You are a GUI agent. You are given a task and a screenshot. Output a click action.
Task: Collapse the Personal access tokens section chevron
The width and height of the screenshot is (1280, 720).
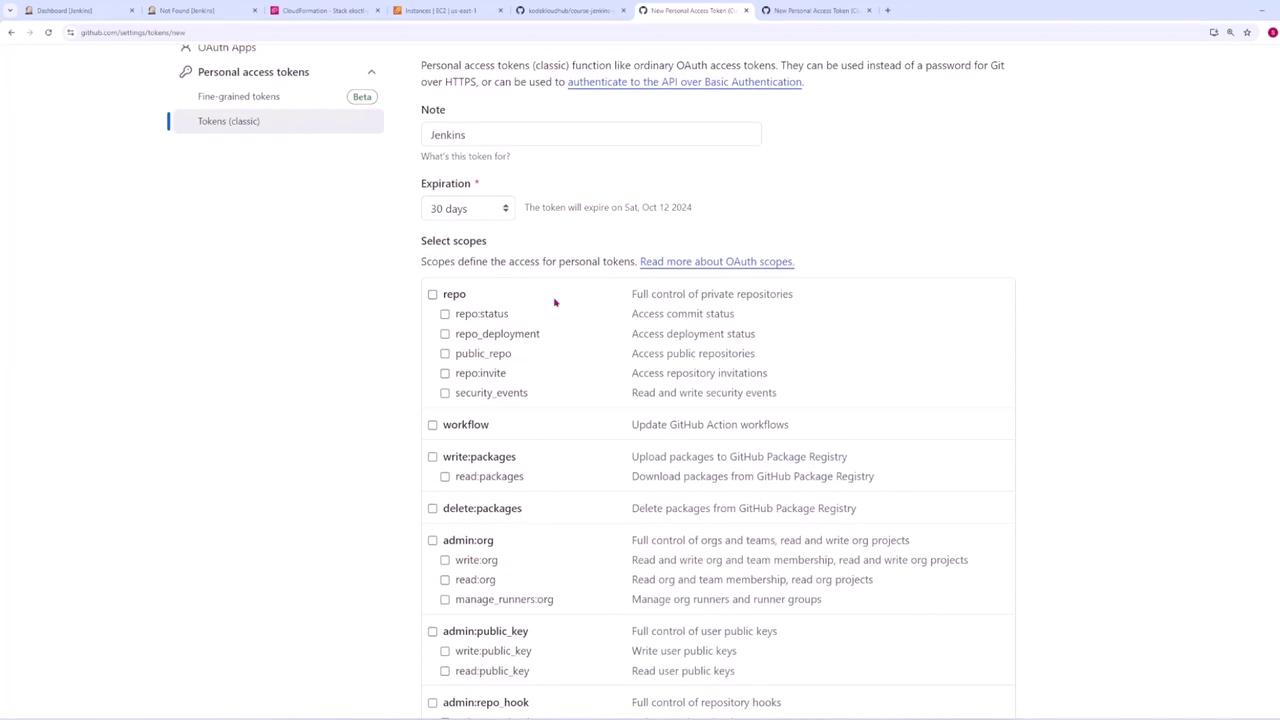tap(371, 72)
